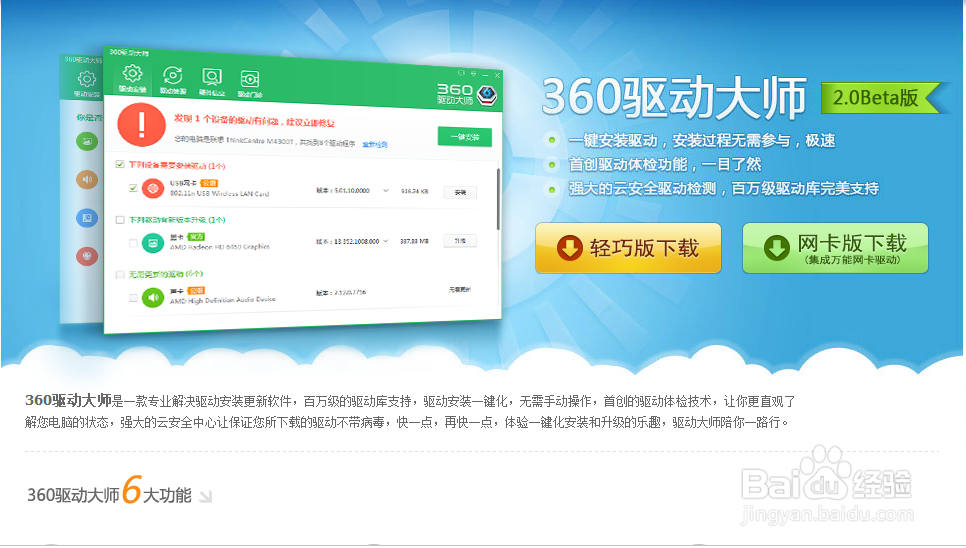
Task: Check the AMD Radeon graphics driver checkbox
Action: point(133,243)
